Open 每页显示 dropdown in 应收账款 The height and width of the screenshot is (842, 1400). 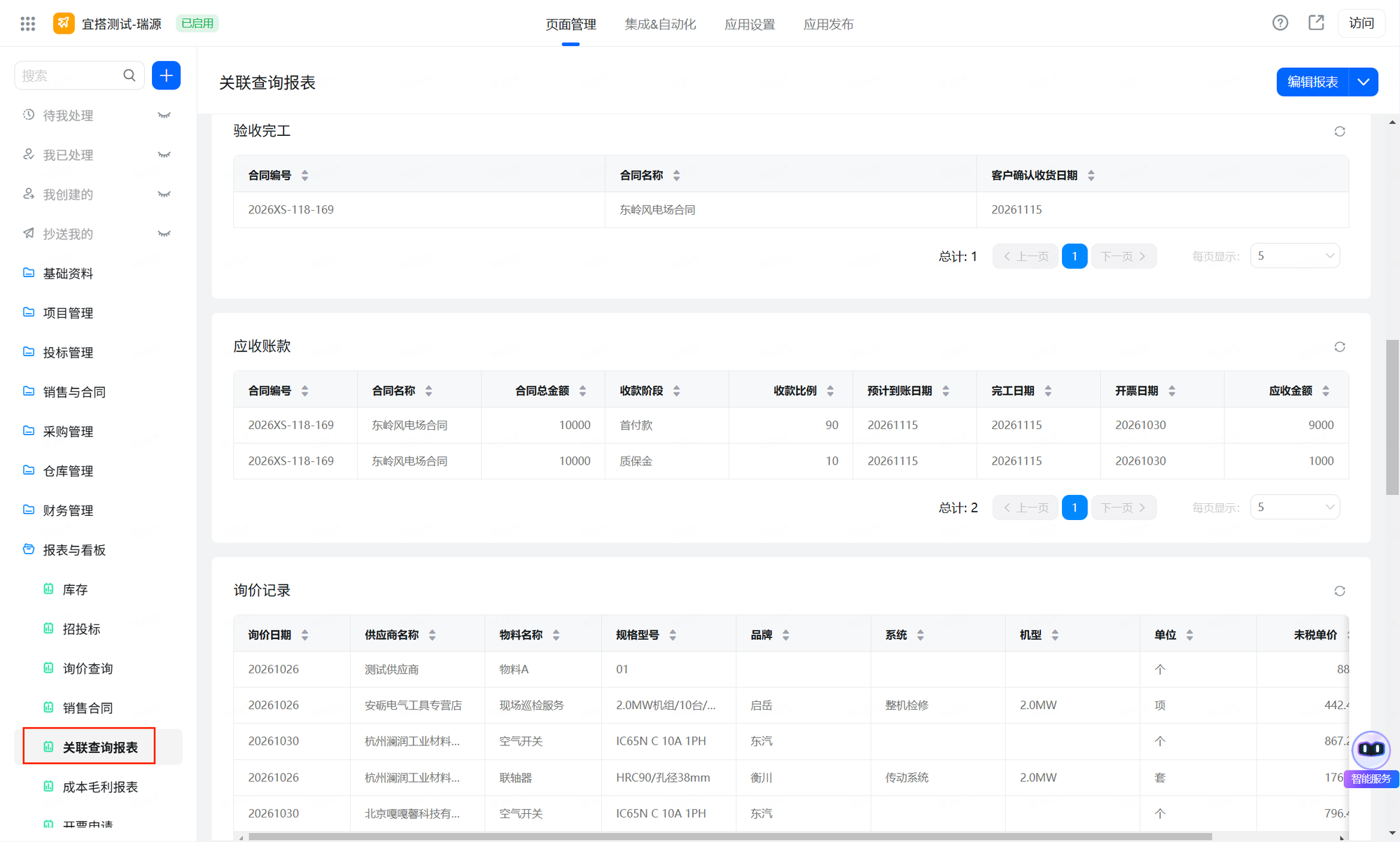pyautogui.click(x=1295, y=507)
